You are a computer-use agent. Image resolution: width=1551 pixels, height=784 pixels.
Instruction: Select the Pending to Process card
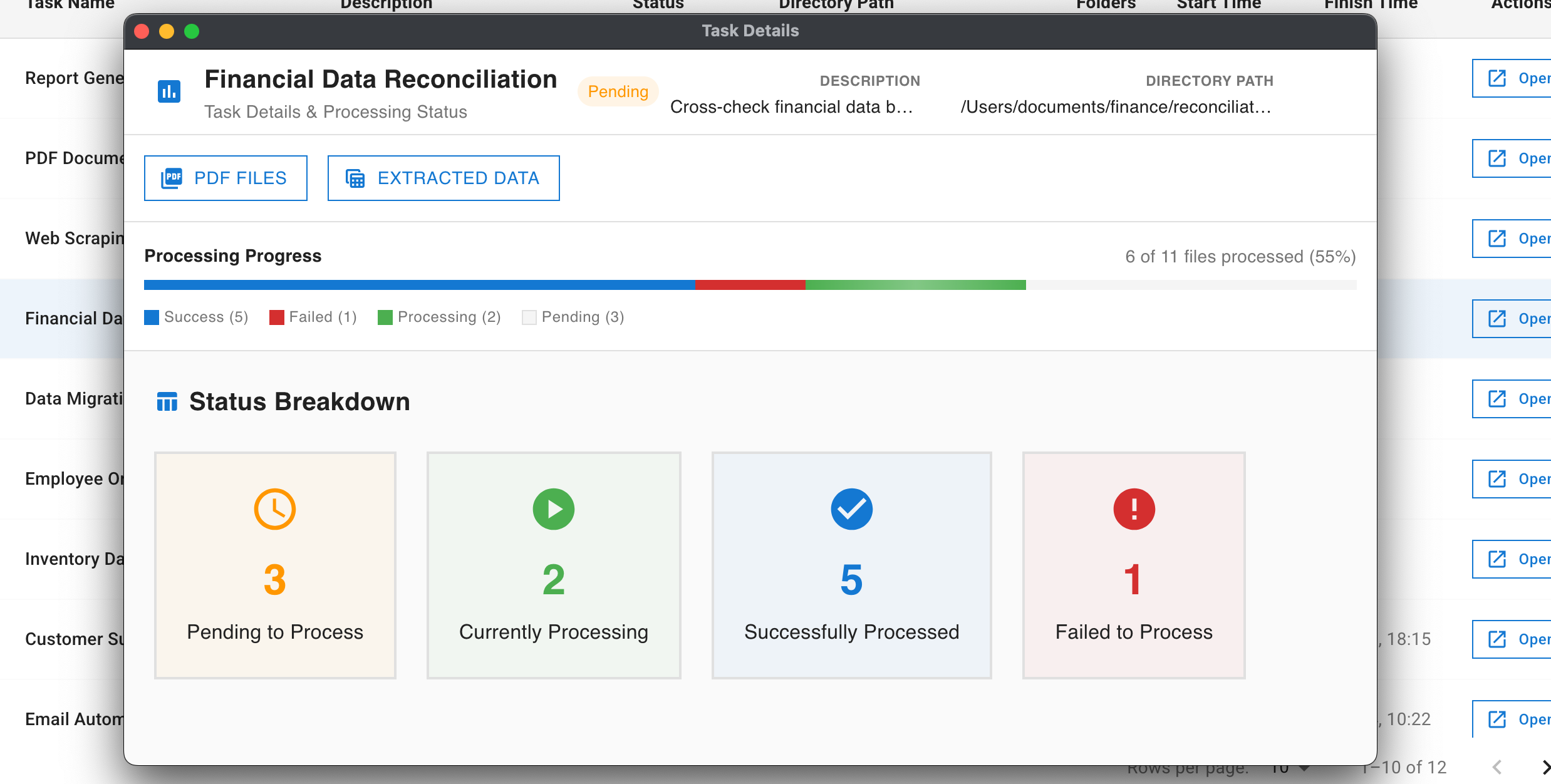point(275,565)
